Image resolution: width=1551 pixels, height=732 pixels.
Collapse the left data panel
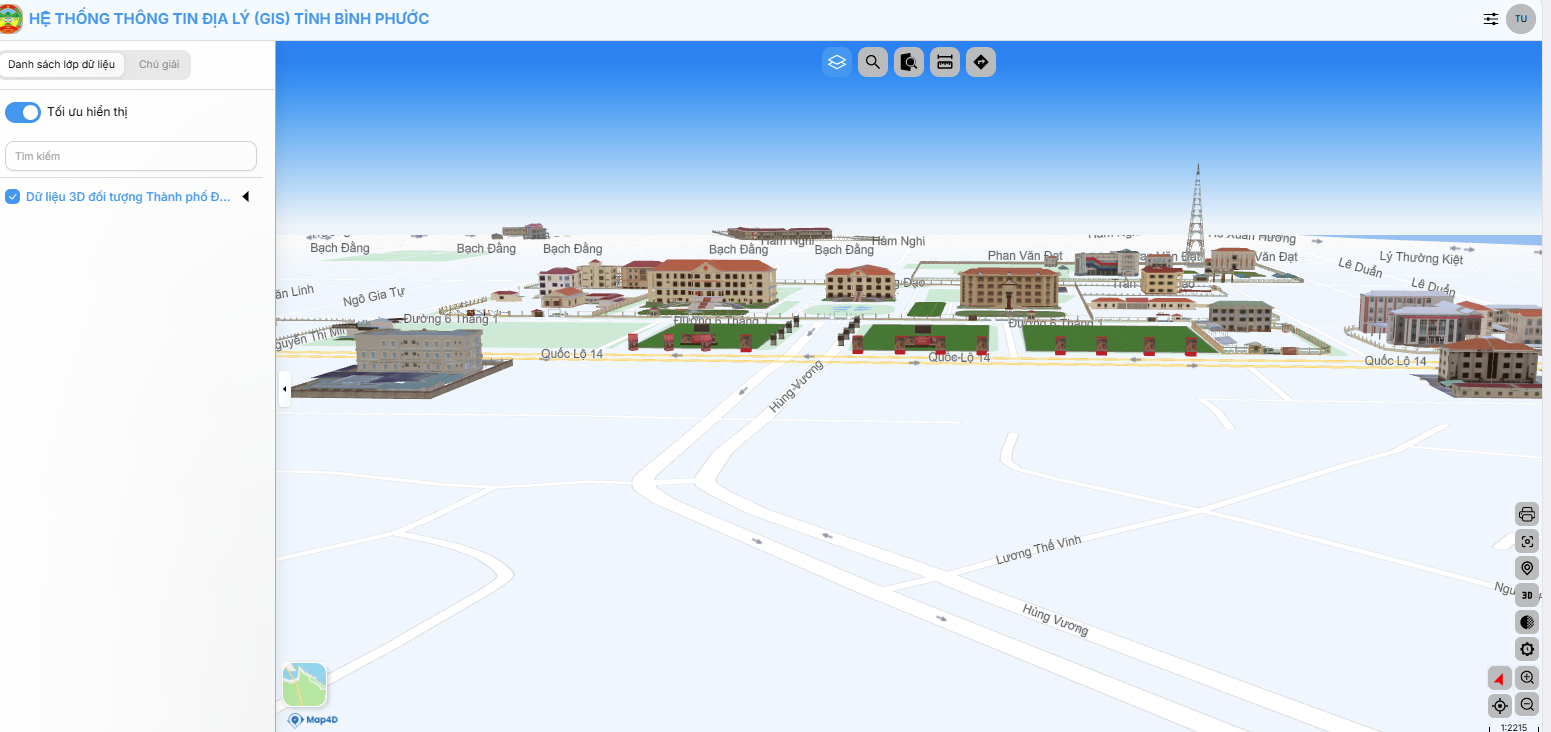[x=283, y=390]
